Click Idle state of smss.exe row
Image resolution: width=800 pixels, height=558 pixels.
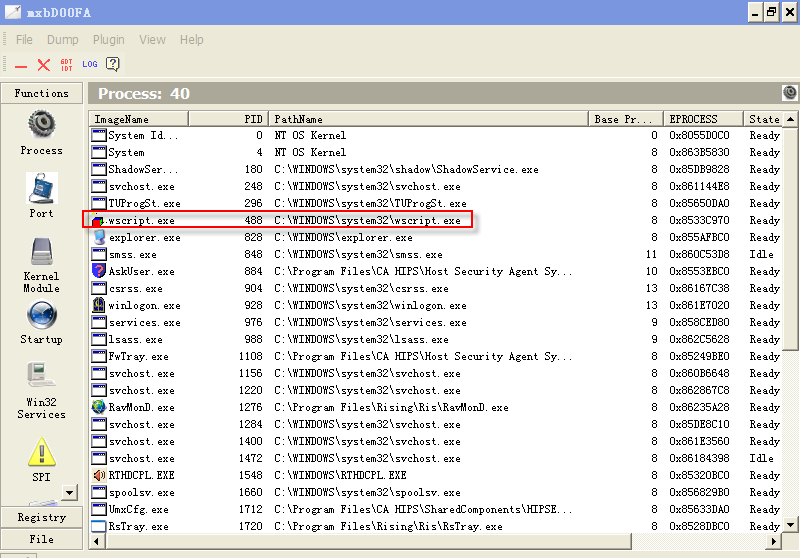(761, 255)
